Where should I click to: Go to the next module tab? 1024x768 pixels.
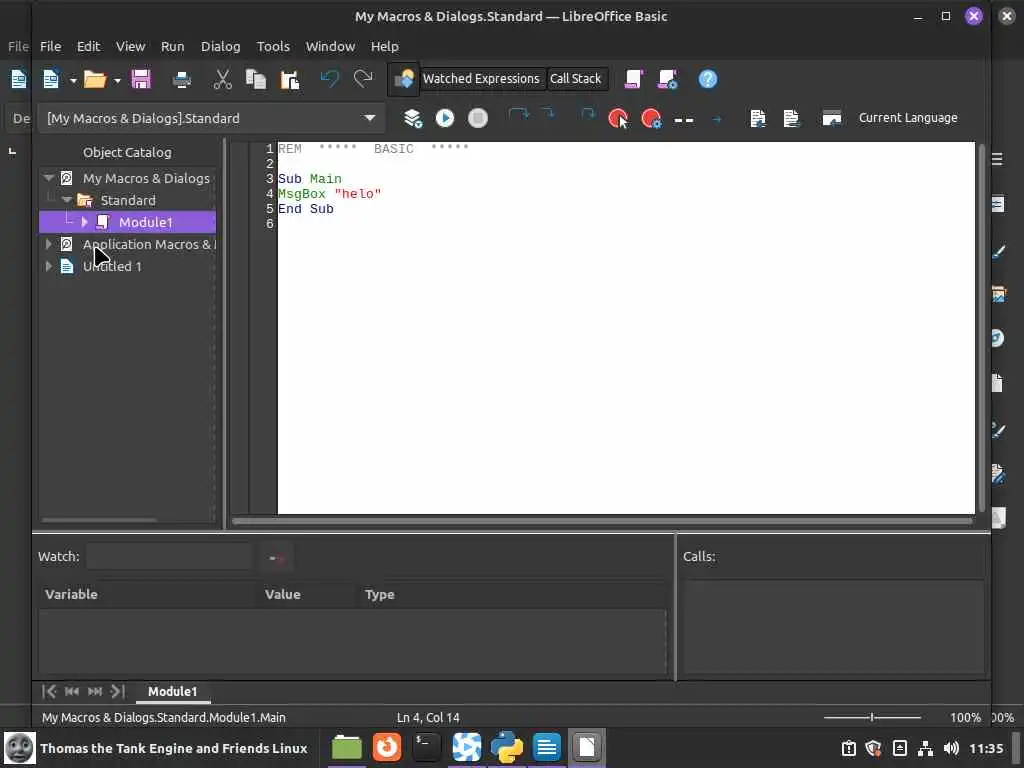pos(95,692)
